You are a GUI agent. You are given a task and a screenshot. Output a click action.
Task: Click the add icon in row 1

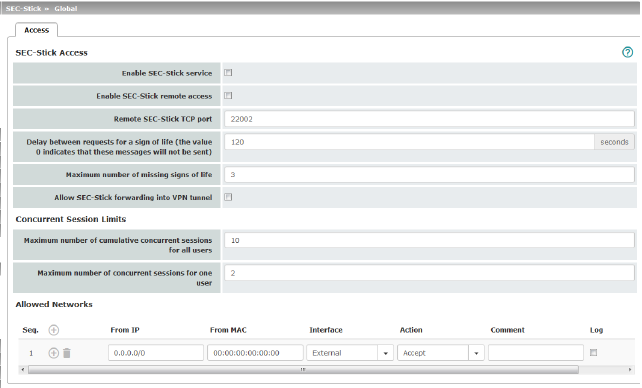[54, 353]
